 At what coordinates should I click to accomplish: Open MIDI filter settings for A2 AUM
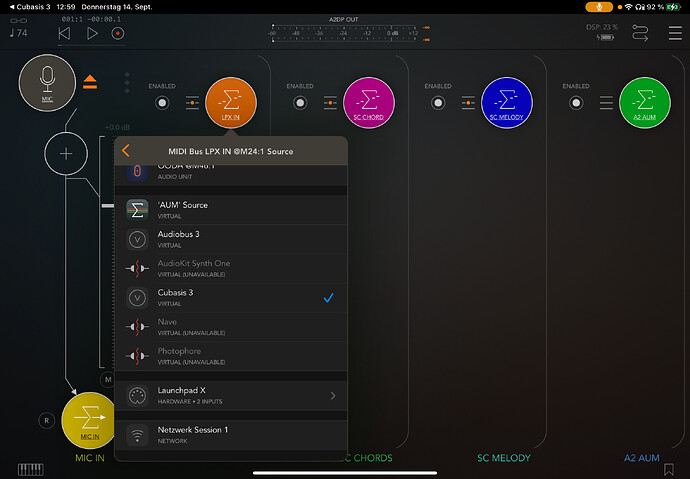[x=606, y=103]
